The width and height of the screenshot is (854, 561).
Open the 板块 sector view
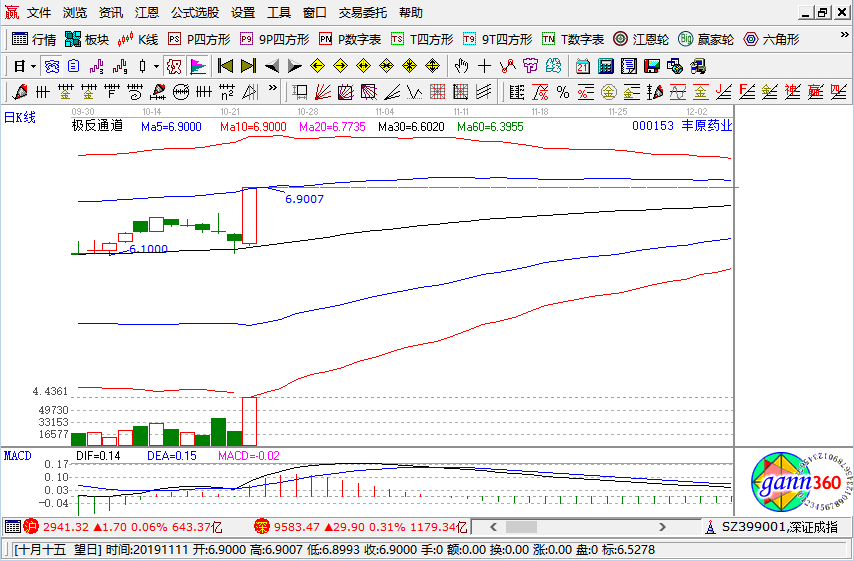click(87, 39)
